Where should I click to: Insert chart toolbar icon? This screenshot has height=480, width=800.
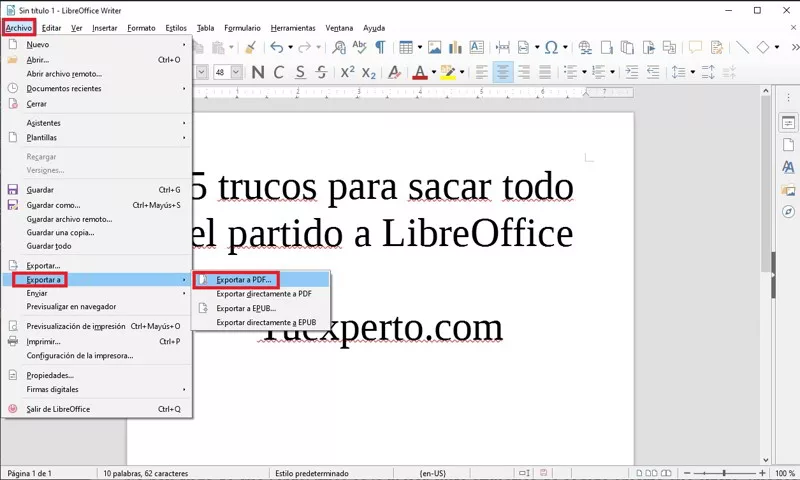coord(455,47)
